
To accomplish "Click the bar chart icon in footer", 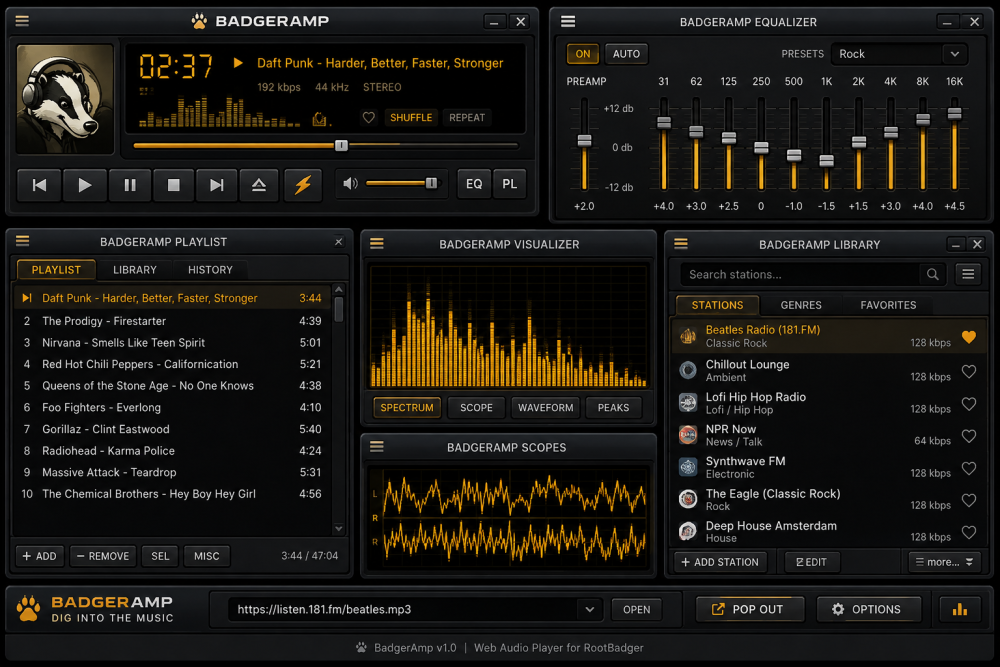I will tap(960, 610).
